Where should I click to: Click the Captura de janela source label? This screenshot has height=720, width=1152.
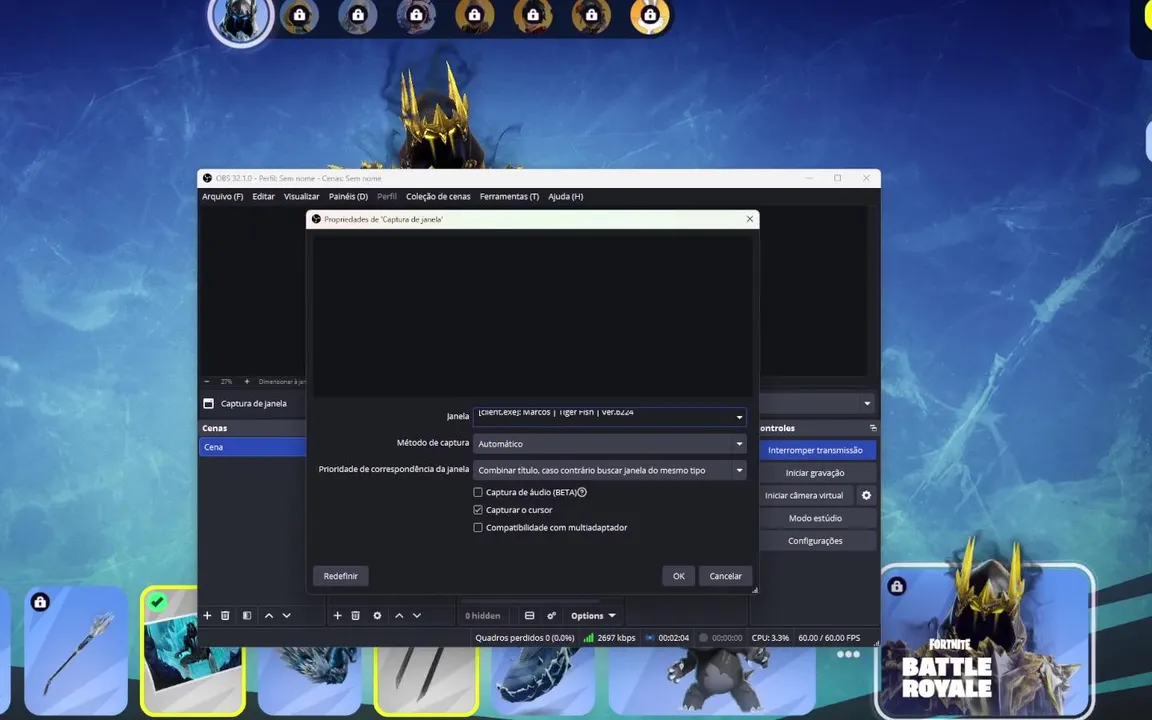click(253, 403)
